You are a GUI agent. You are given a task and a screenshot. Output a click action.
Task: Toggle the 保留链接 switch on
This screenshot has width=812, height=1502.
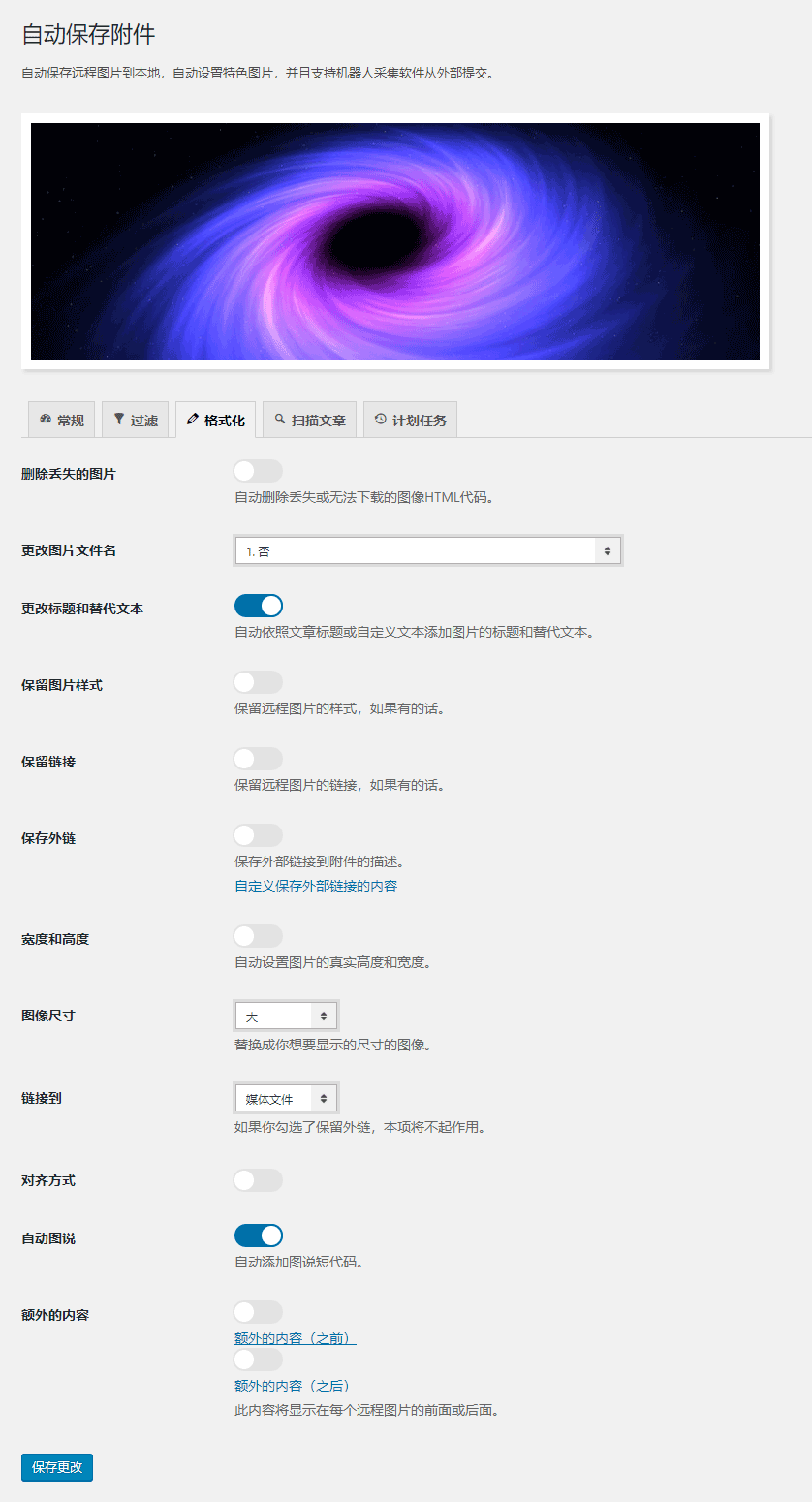point(259,759)
